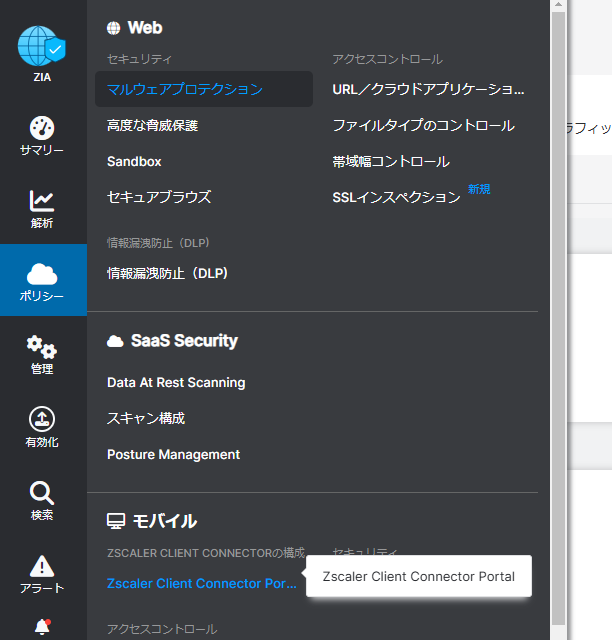Click the SaaS Security heading
Screen dimensions: 612x640
184,341
